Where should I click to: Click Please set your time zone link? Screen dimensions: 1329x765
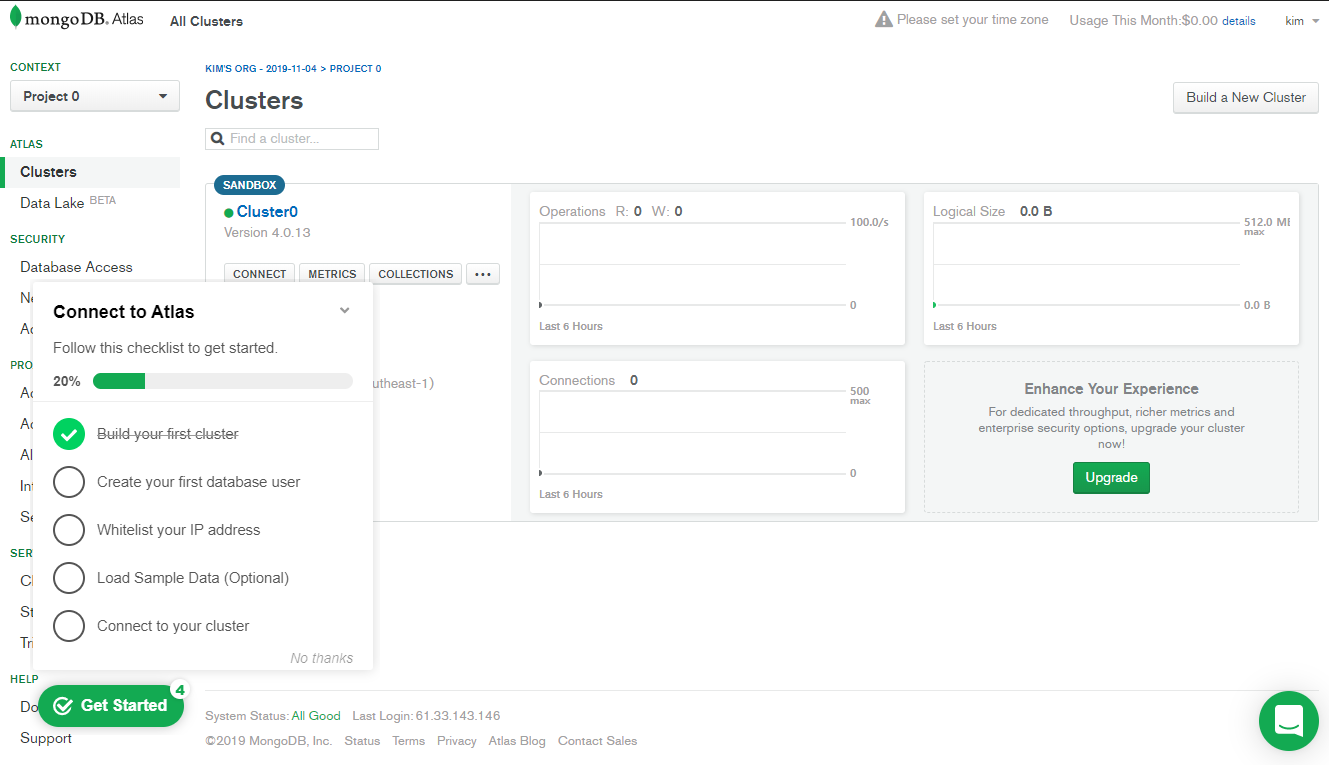(972, 20)
